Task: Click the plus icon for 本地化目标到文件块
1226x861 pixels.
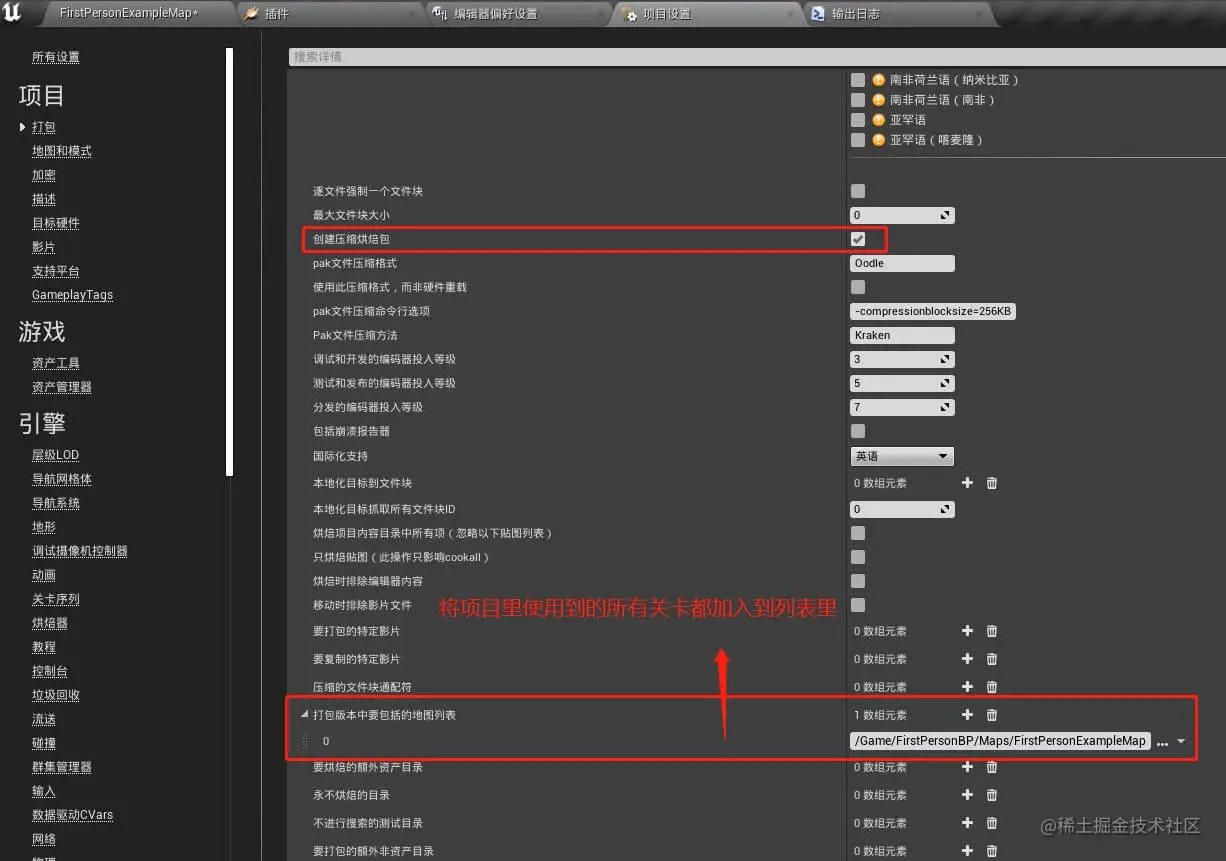Action: click(967, 483)
